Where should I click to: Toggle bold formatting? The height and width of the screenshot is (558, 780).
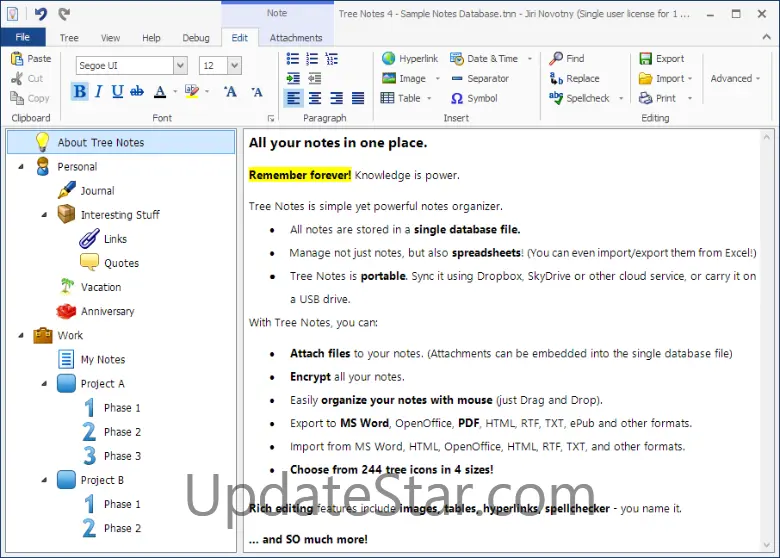point(80,92)
